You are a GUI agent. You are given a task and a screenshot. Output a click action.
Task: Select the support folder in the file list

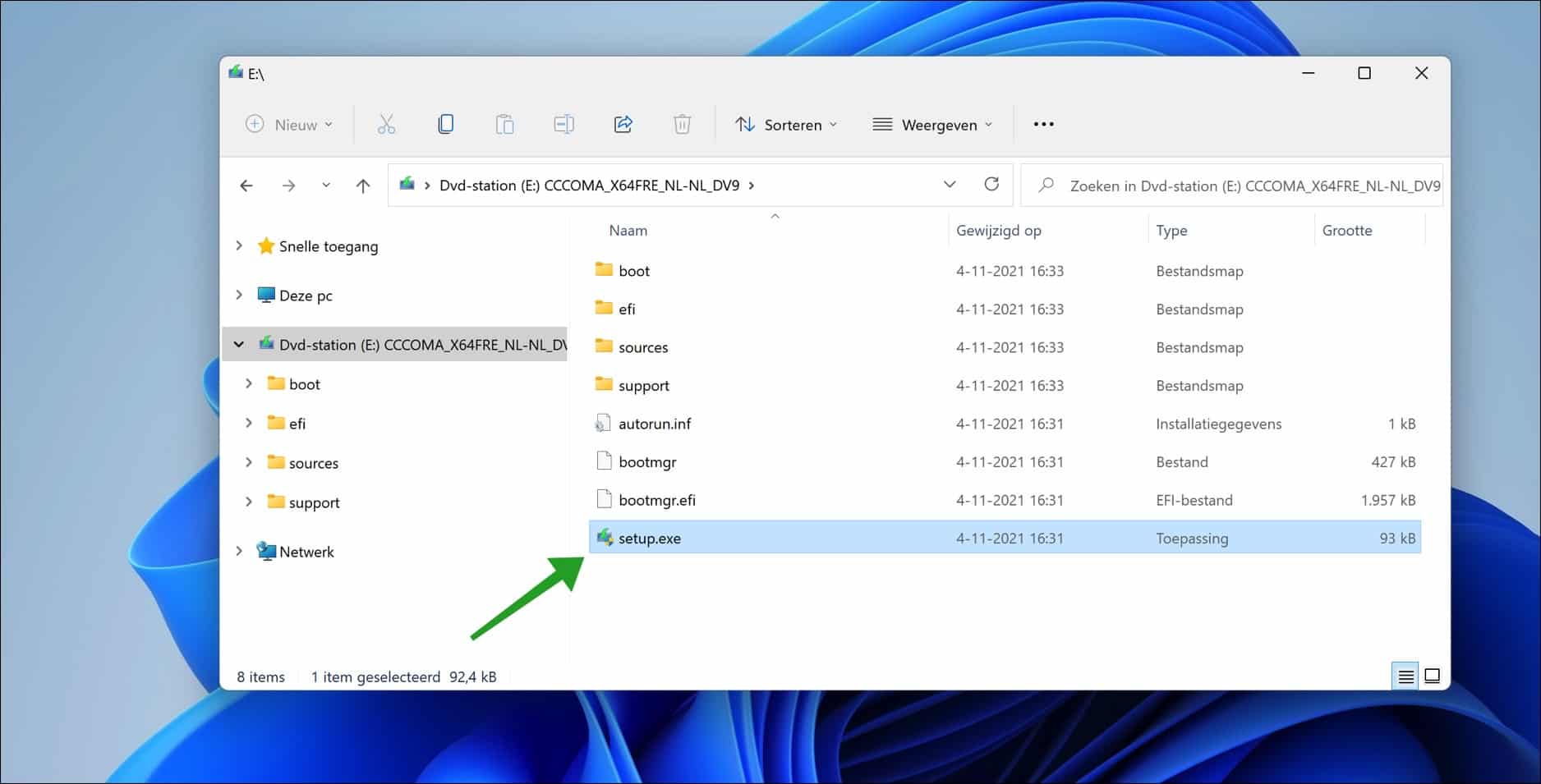click(644, 385)
